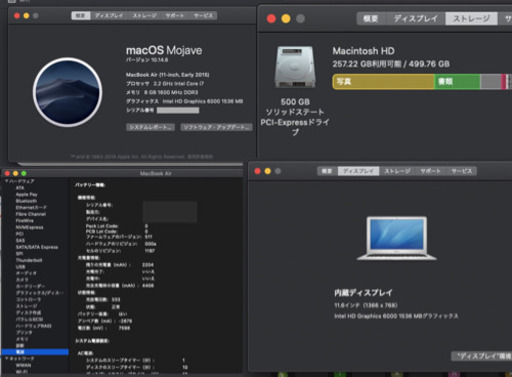The image size is (512, 377).
Task: Select ATA in System Report sidebar
Action: 20,188
